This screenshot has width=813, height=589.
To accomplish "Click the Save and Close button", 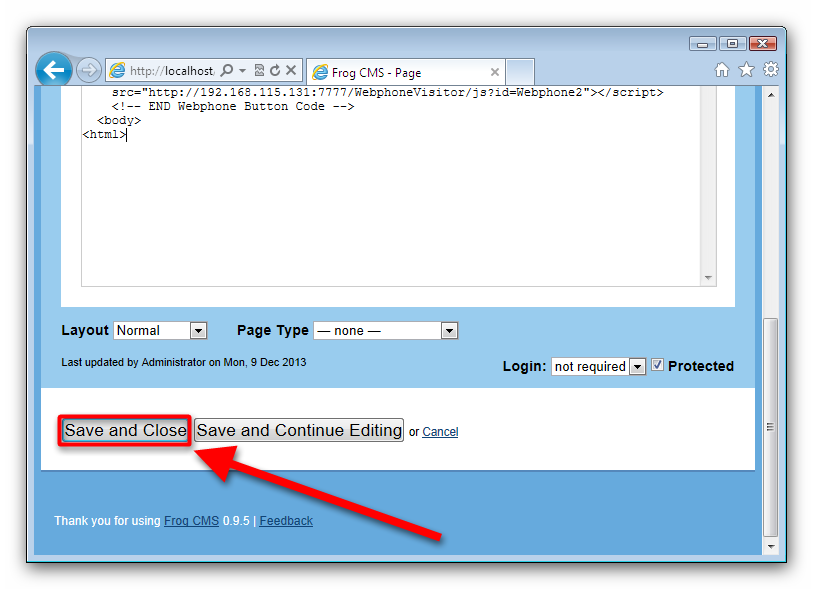I will click(x=125, y=430).
